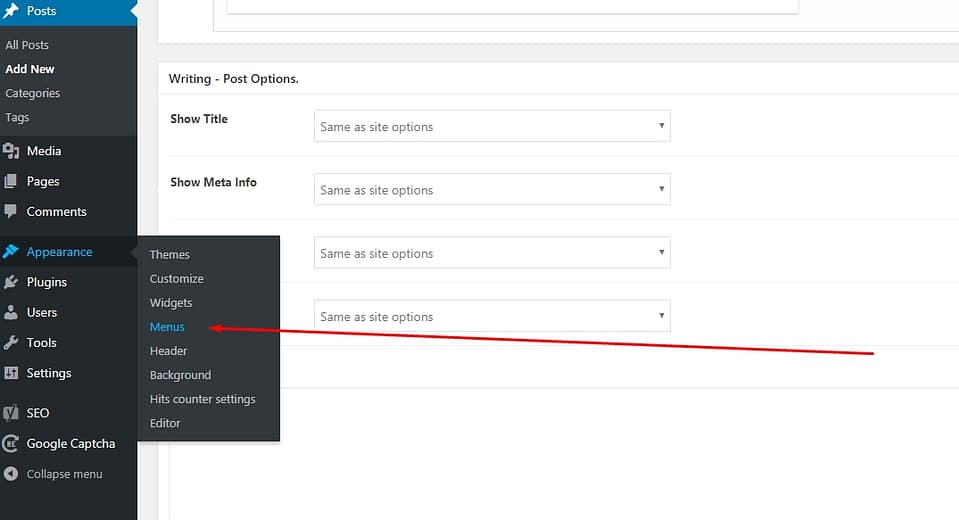The width and height of the screenshot is (959, 520).
Task: Click the Show Title label
Action: 199,119
